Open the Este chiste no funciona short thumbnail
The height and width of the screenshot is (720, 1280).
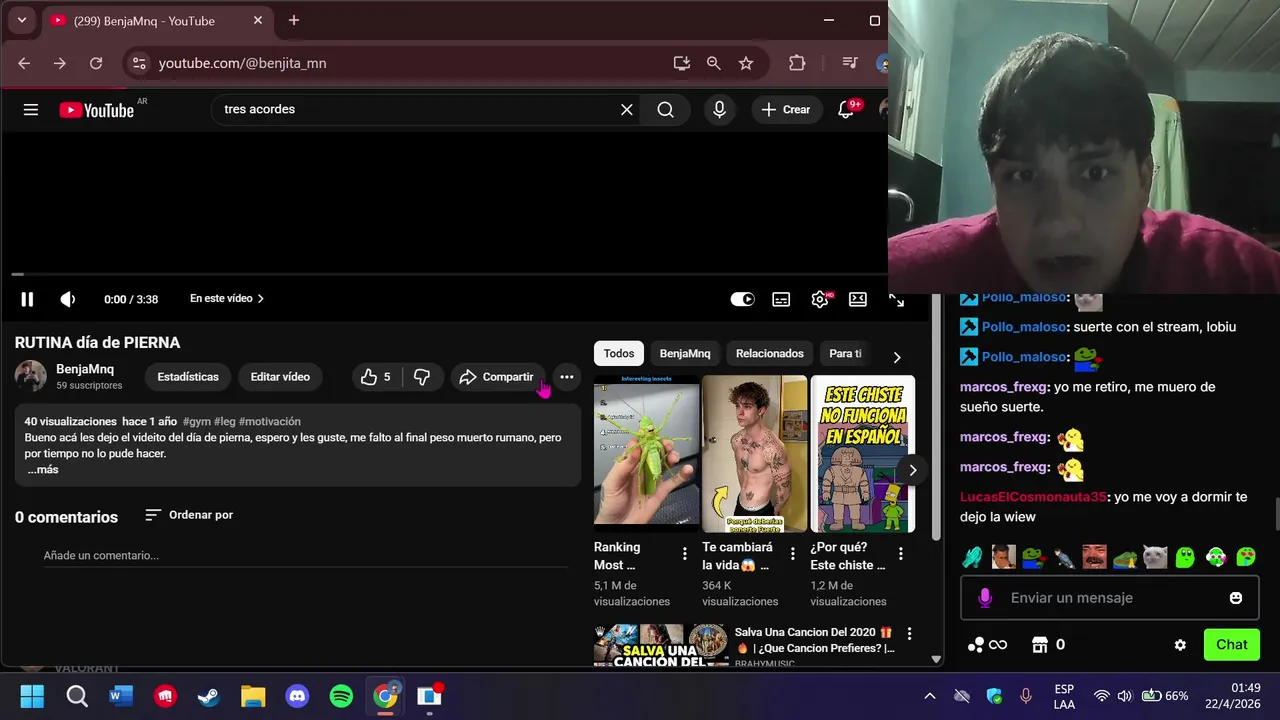pyautogui.click(x=863, y=454)
